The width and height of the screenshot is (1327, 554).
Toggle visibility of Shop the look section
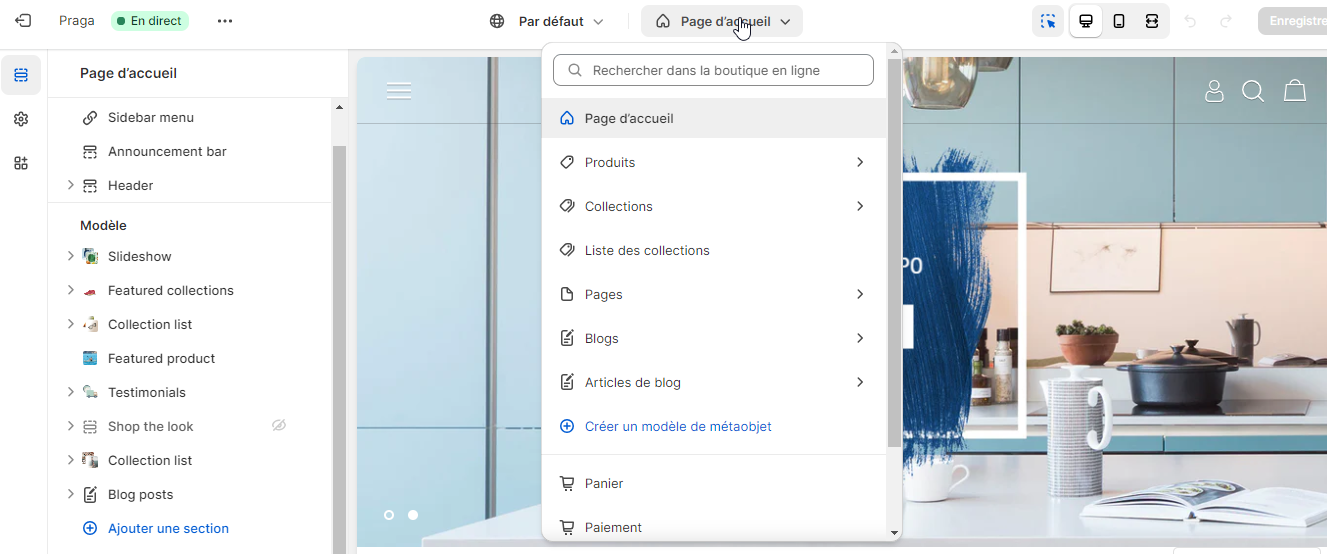[x=279, y=426]
